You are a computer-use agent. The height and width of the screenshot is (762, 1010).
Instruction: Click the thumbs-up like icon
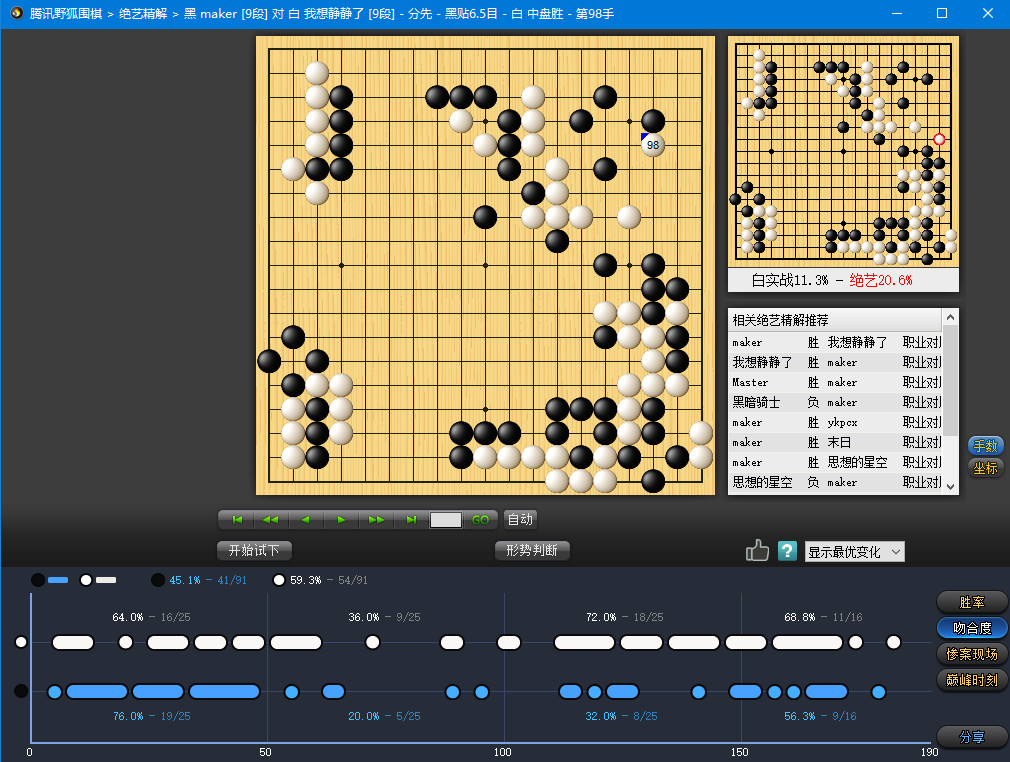click(x=757, y=551)
